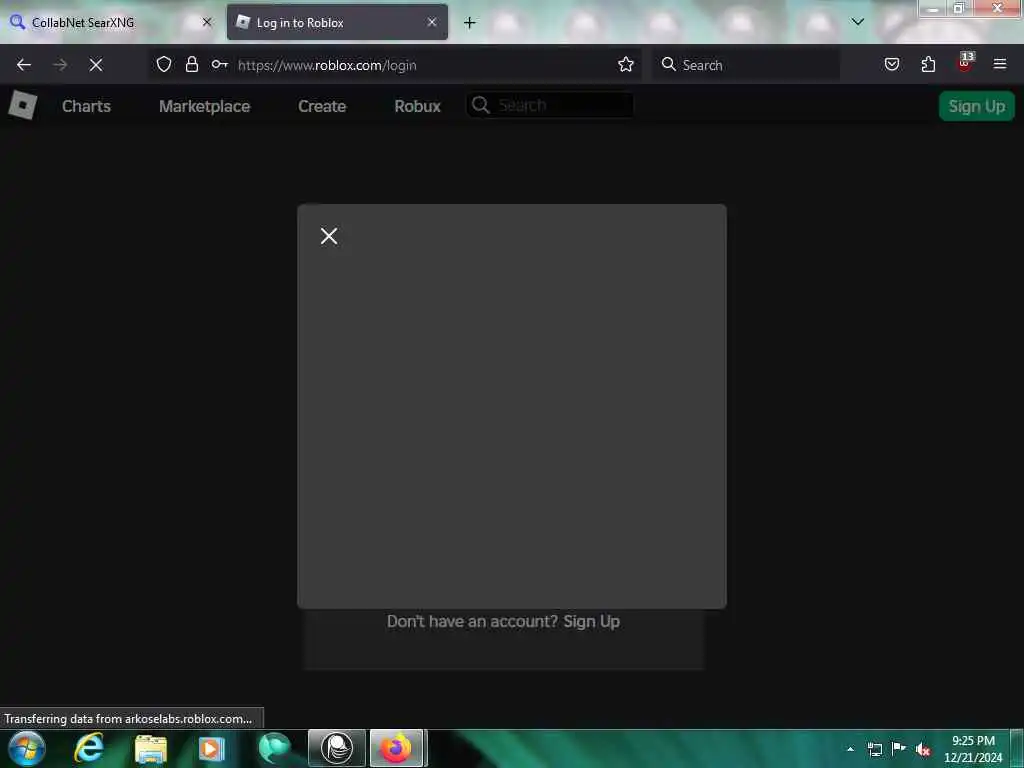This screenshot has height=768, width=1024.
Task: Open the Firefox hamburger menu
Action: point(999,64)
